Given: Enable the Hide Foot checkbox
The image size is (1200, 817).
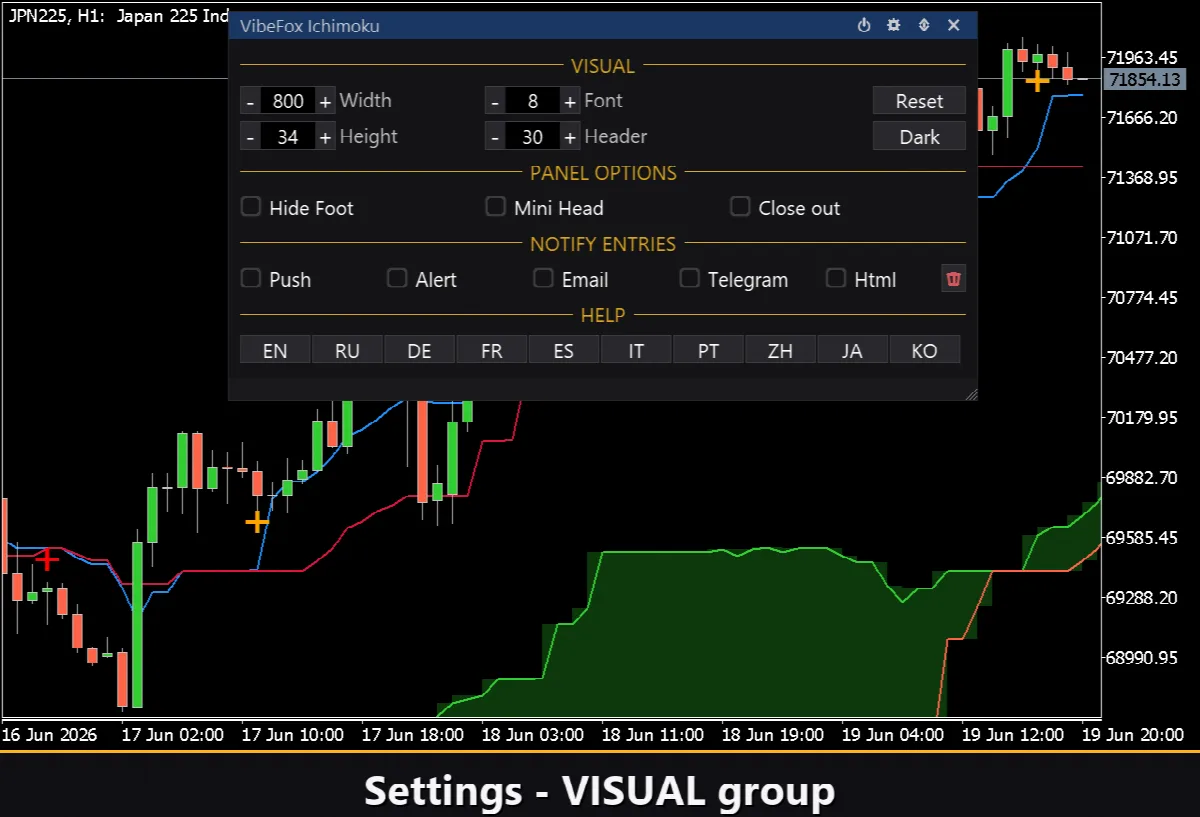Looking at the screenshot, I should point(251,207).
